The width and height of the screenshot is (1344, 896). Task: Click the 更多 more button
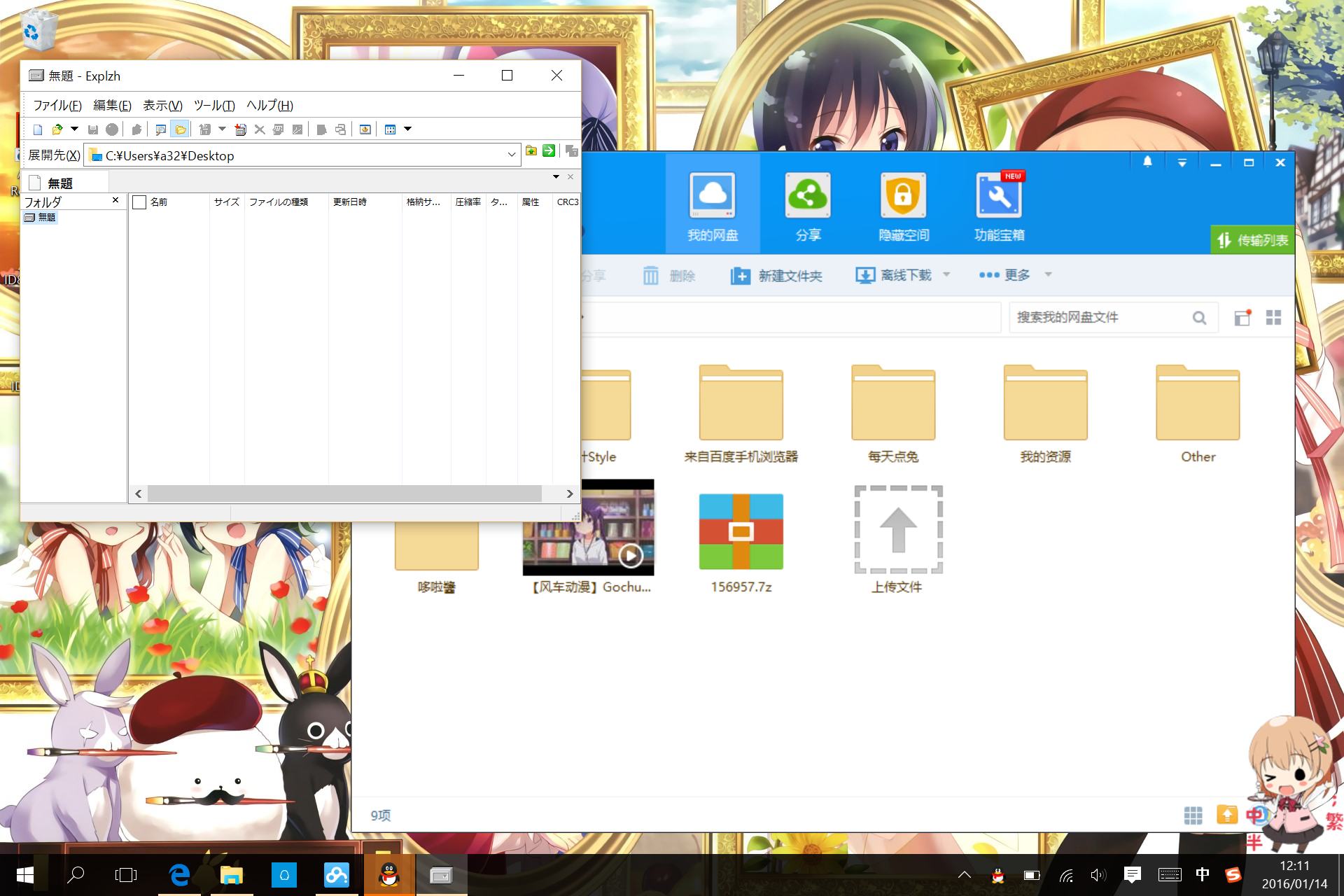tap(1004, 275)
